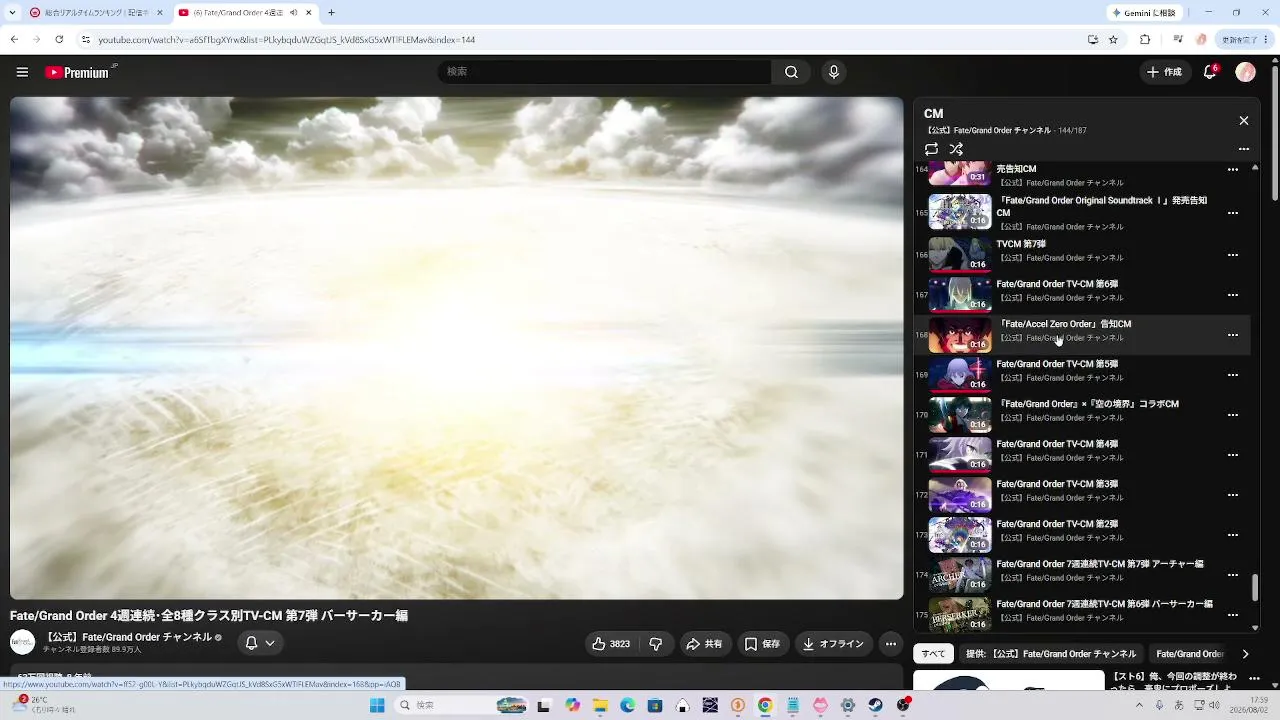Screen dimensions: 1280x720
Task: Toggle playlist shuffle
Action: tap(956, 149)
